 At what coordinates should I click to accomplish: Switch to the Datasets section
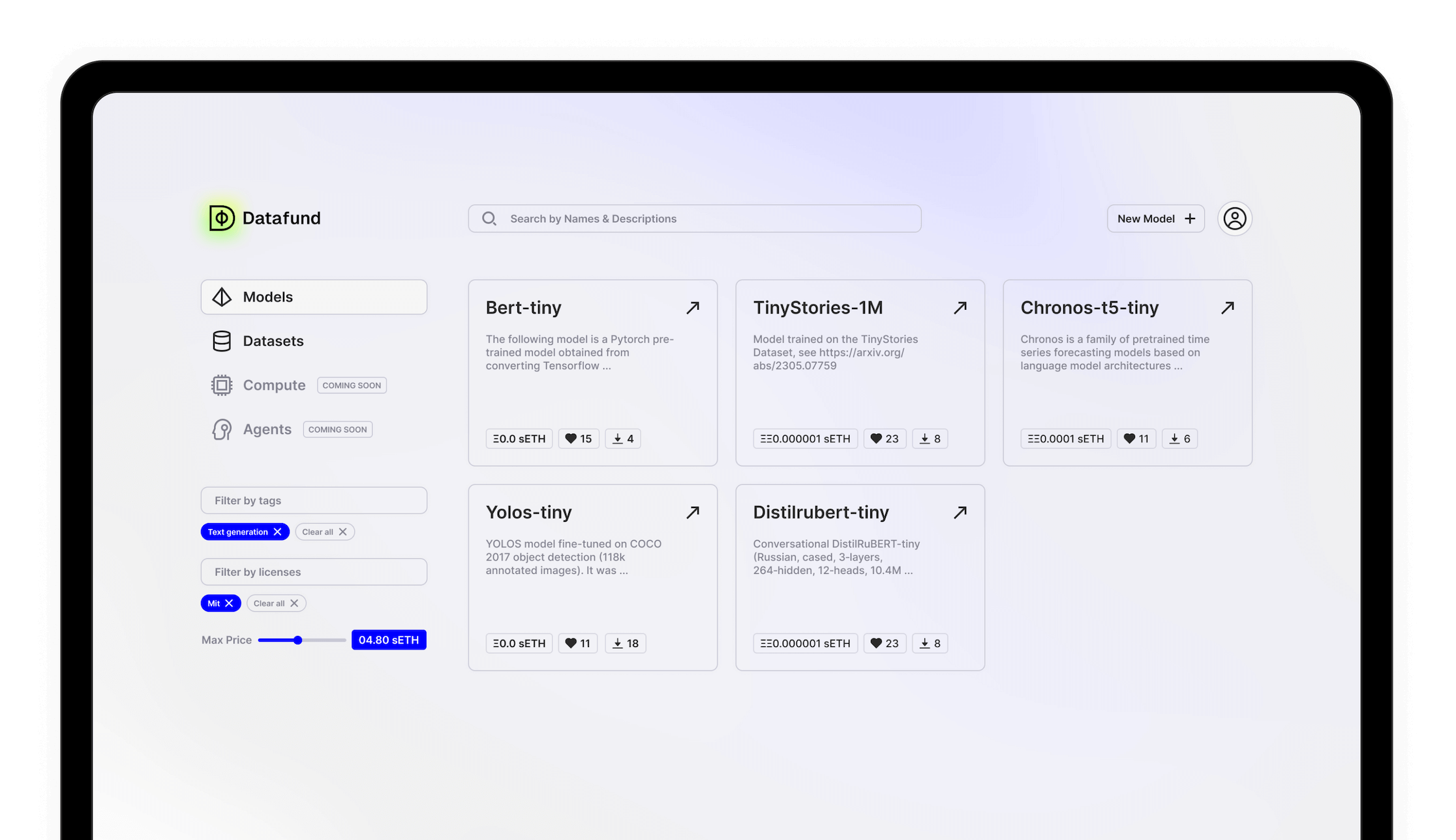pyautogui.click(x=273, y=341)
